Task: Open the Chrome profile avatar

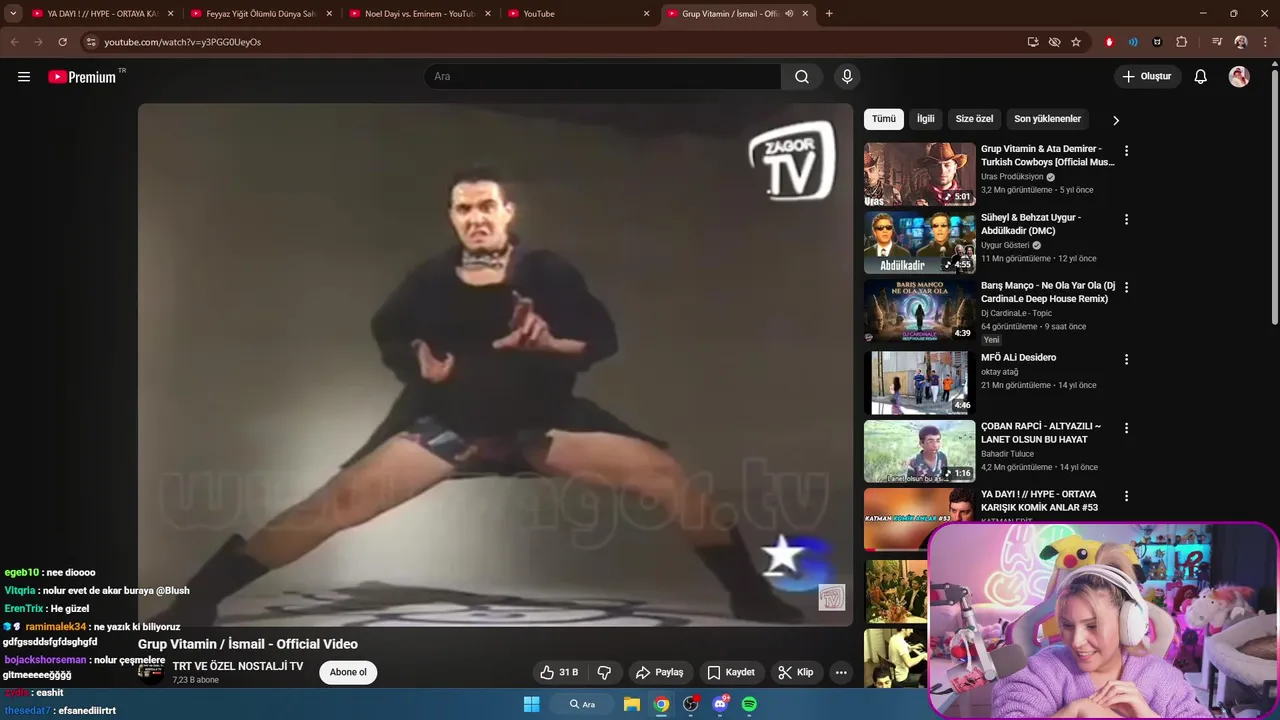Action: pyautogui.click(x=1241, y=42)
